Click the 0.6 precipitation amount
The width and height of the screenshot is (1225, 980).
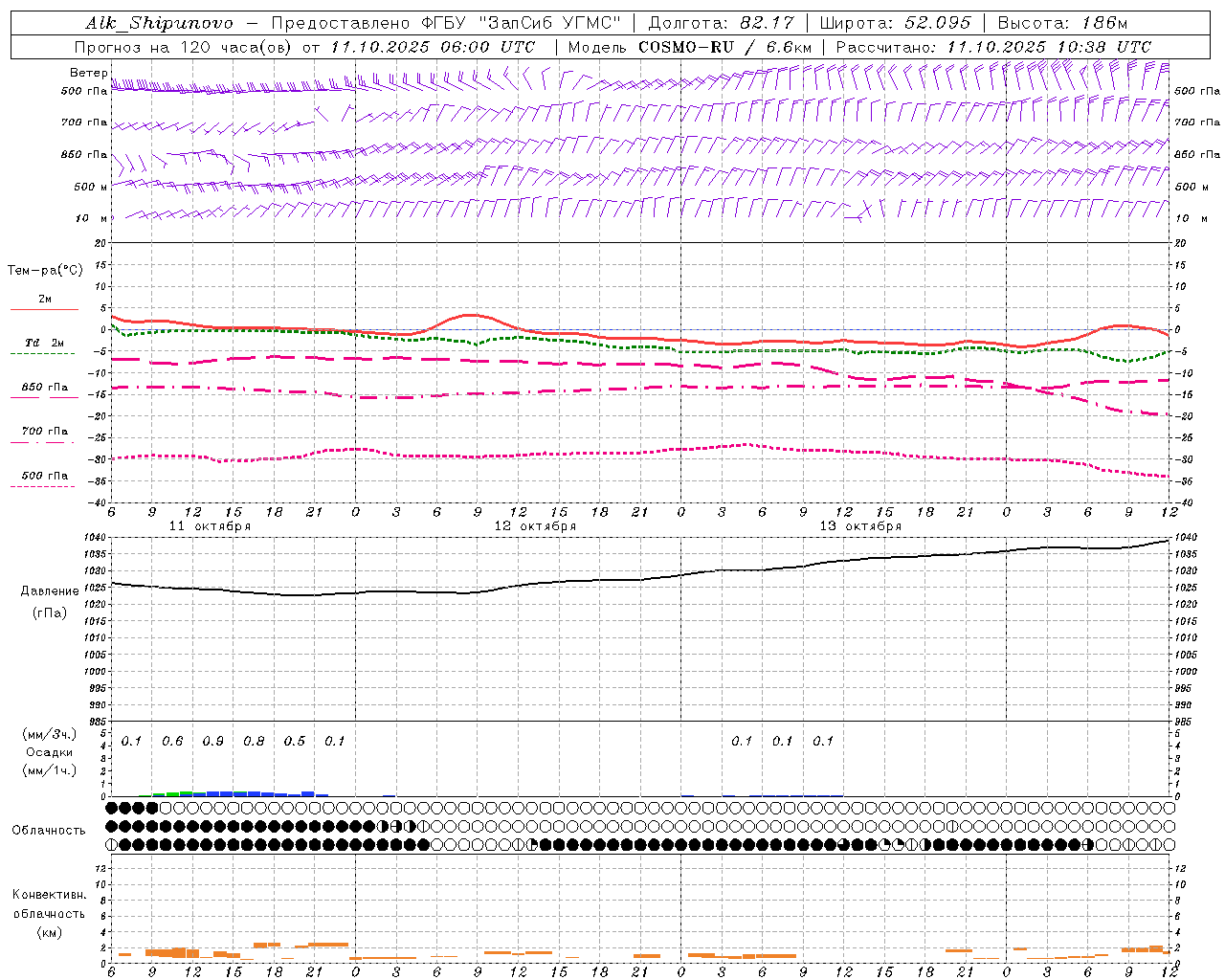[172, 741]
